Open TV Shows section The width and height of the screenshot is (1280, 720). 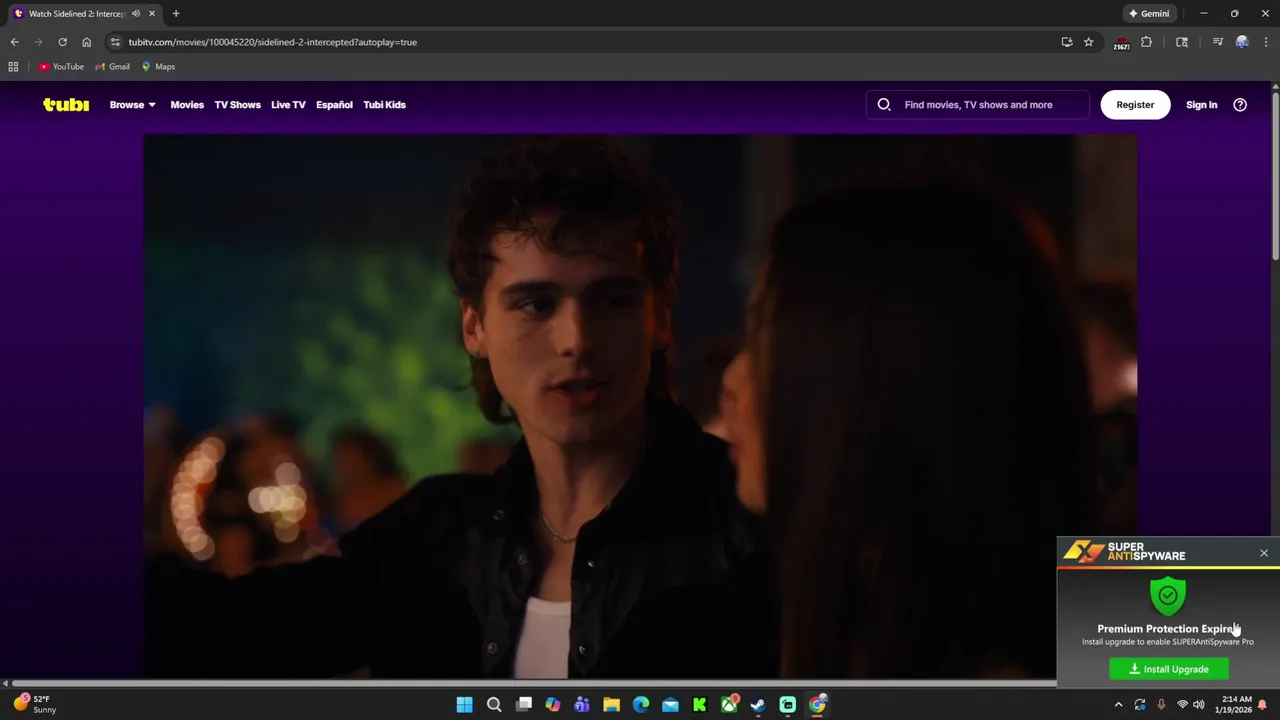[237, 105]
